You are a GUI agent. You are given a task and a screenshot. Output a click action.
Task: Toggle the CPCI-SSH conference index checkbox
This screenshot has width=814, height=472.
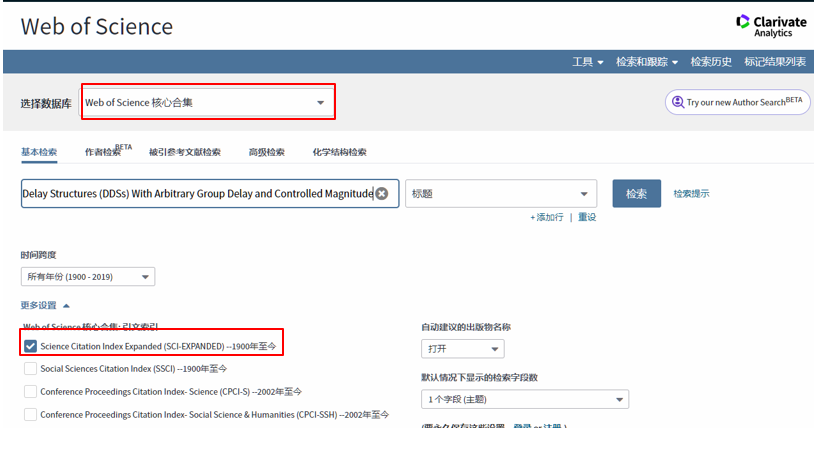click(x=31, y=414)
